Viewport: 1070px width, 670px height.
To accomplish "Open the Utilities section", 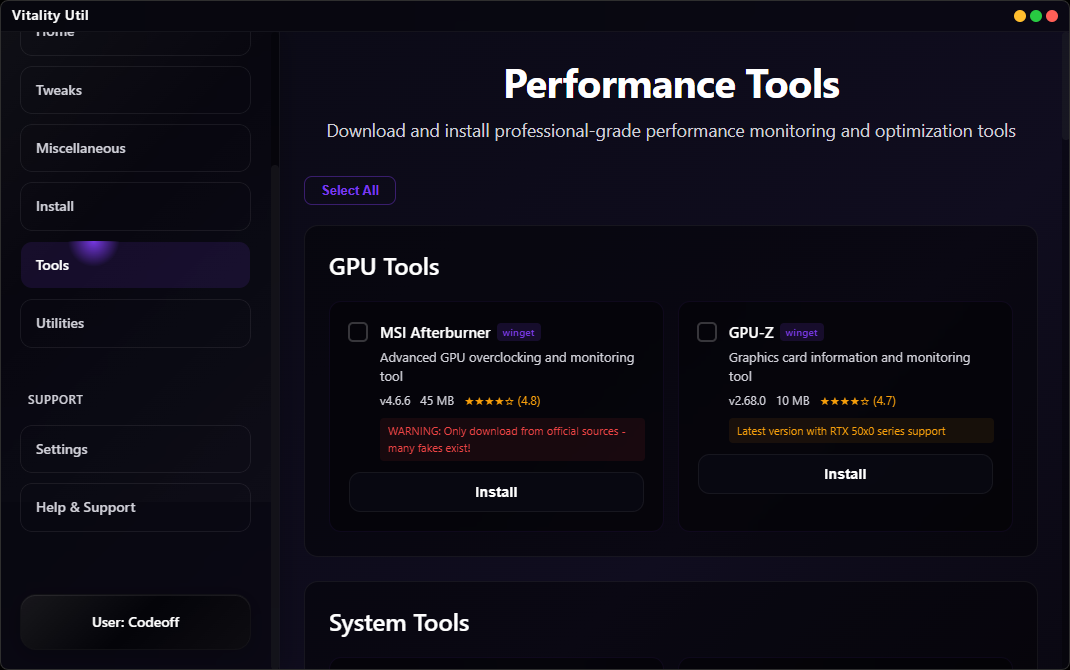I will pos(135,323).
